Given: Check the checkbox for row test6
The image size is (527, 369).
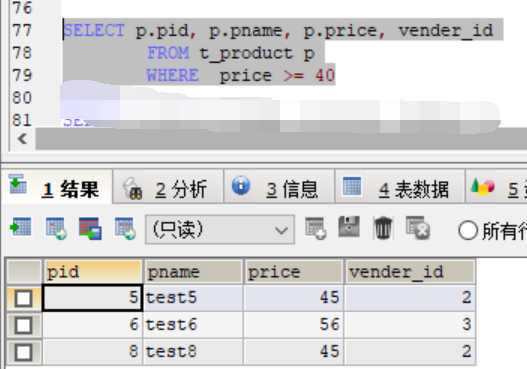Looking at the screenshot, I should click(24, 325).
